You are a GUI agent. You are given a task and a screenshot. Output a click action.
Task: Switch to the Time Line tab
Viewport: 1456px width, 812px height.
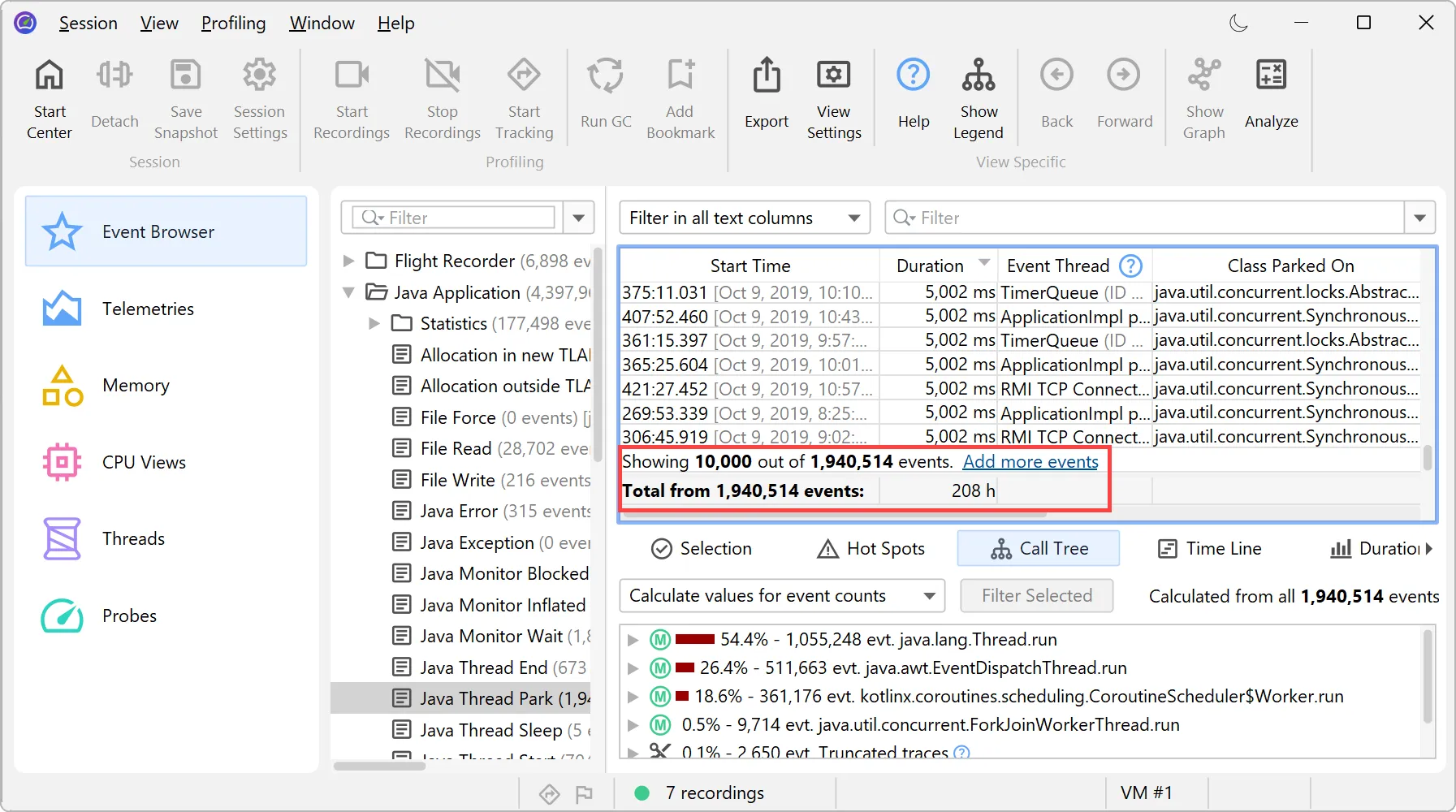click(1210, 548)
